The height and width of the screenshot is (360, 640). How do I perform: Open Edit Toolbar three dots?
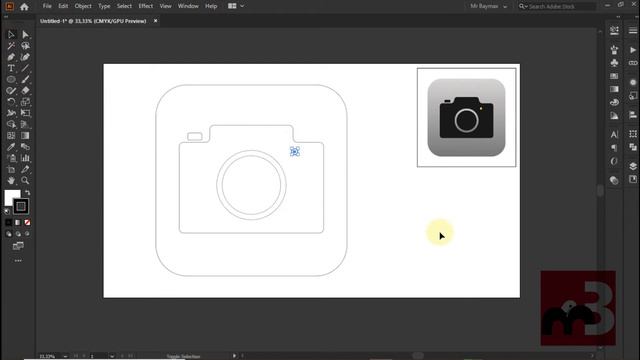(18, 260)
